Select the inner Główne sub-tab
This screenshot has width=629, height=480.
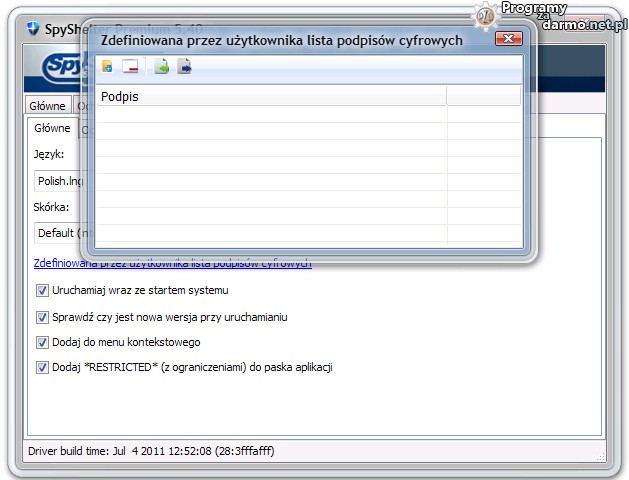[x=53, y=129]
